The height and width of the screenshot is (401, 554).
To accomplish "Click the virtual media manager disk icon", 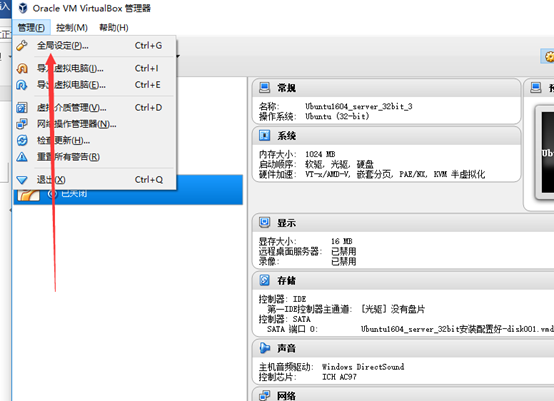I will coord(22,107).
